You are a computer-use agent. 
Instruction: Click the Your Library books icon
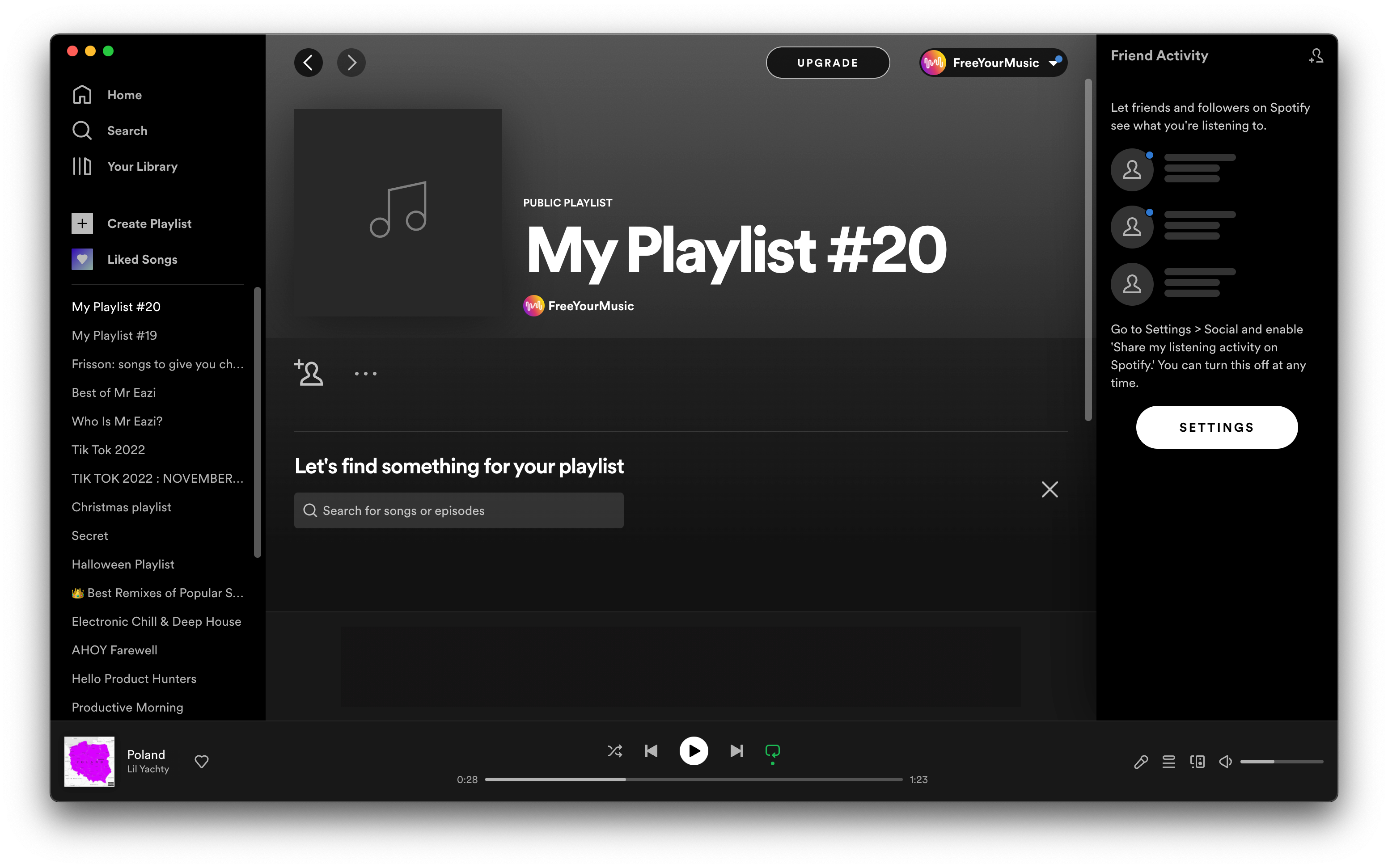tap(82, 166)
